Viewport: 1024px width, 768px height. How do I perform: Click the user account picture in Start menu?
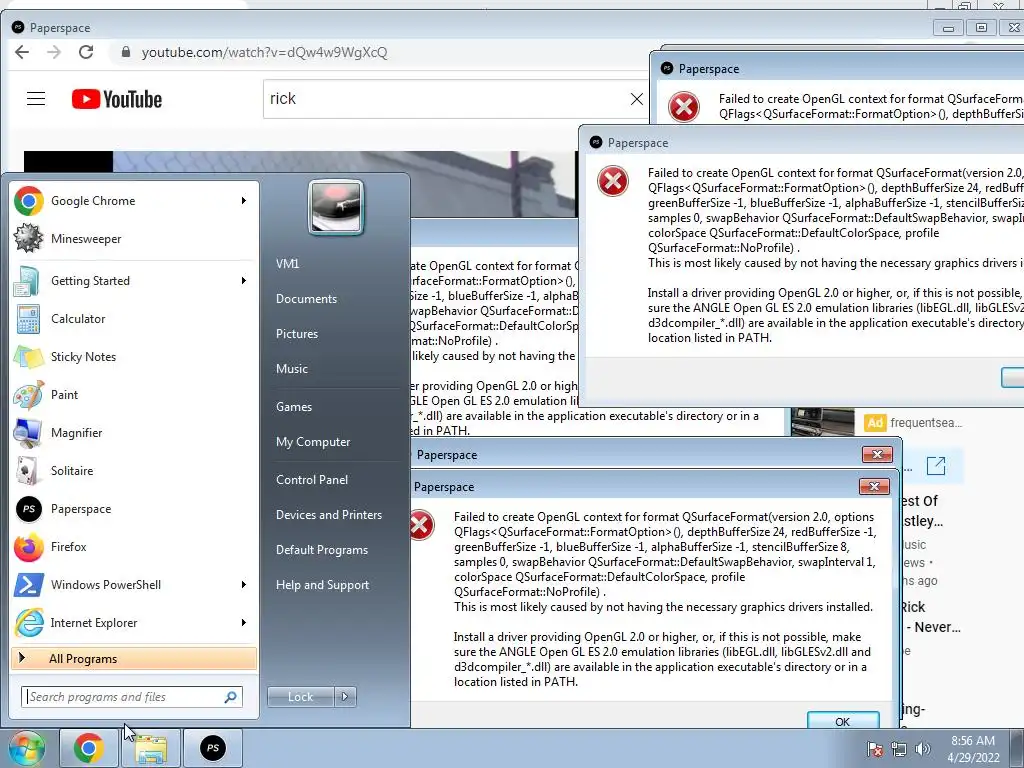click(x=336, y=207)
